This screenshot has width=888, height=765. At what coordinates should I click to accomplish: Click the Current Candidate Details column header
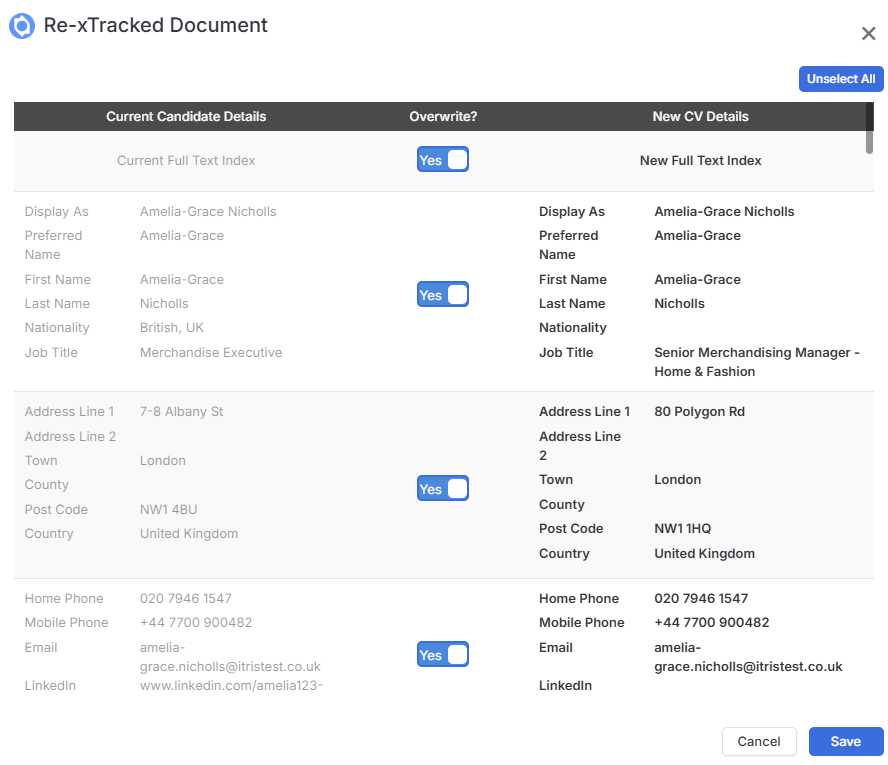[x=186, y=117]
